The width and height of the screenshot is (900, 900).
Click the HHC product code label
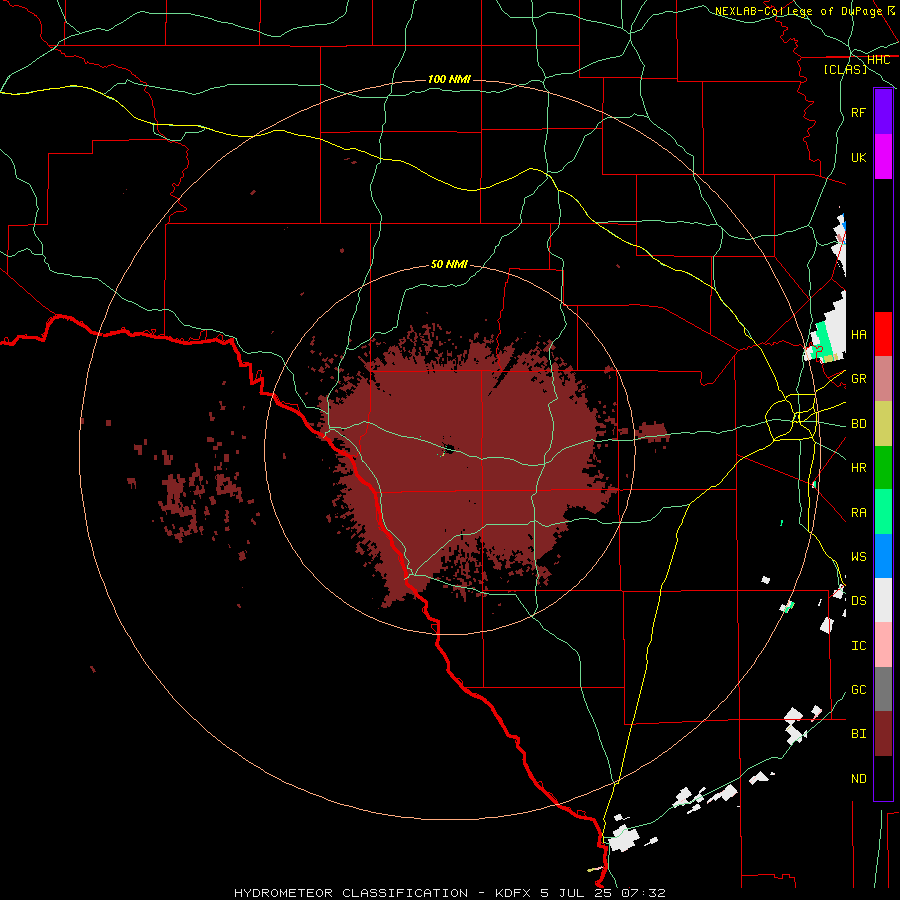878,60
